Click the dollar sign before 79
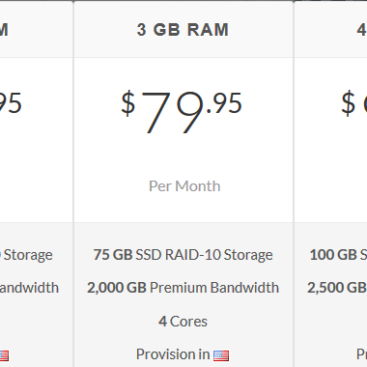Screen dimensions: 367x367 [128, 103]
